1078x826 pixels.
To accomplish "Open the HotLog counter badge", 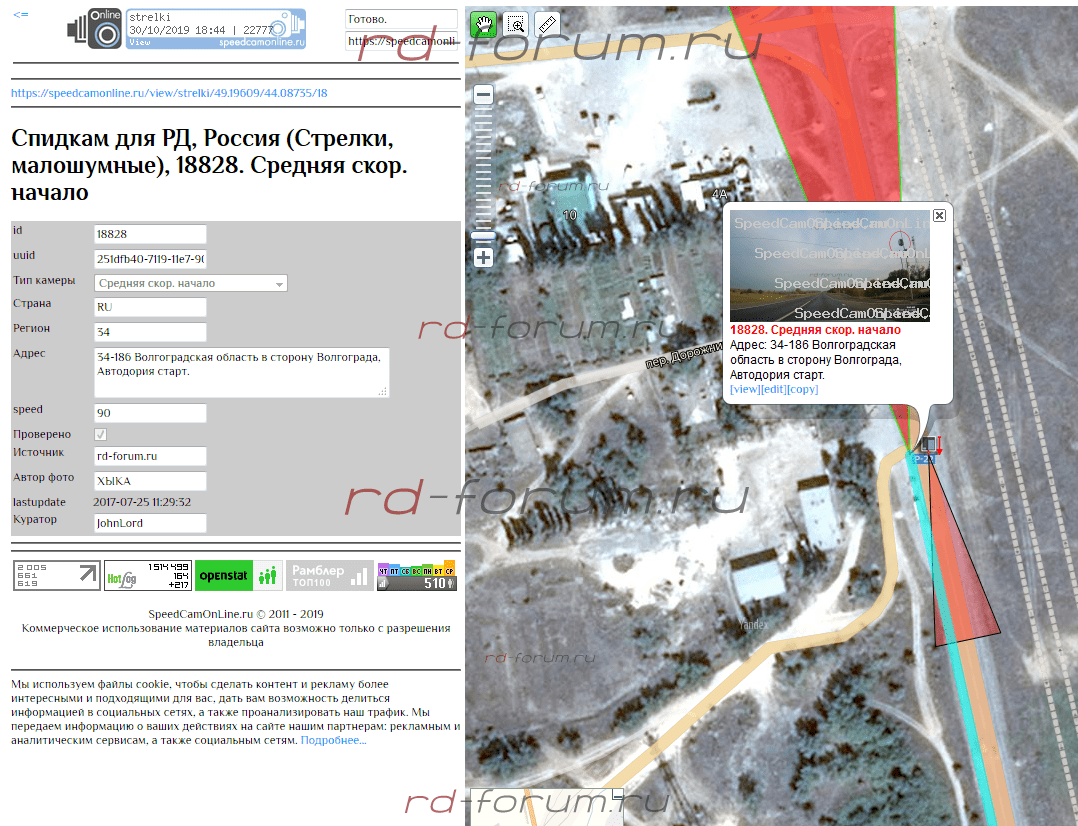I will coord(148,576).
